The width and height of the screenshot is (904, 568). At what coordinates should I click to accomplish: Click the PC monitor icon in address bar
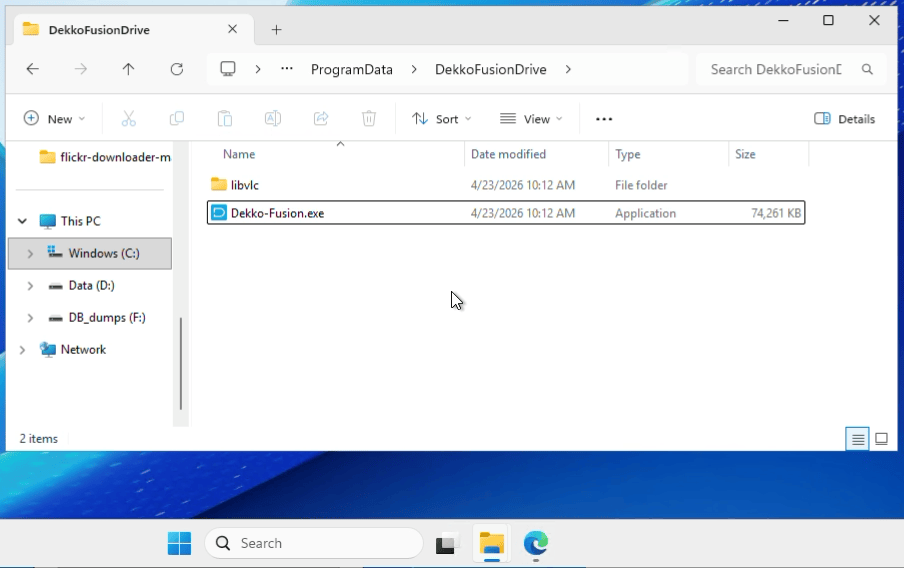[228, 69]
